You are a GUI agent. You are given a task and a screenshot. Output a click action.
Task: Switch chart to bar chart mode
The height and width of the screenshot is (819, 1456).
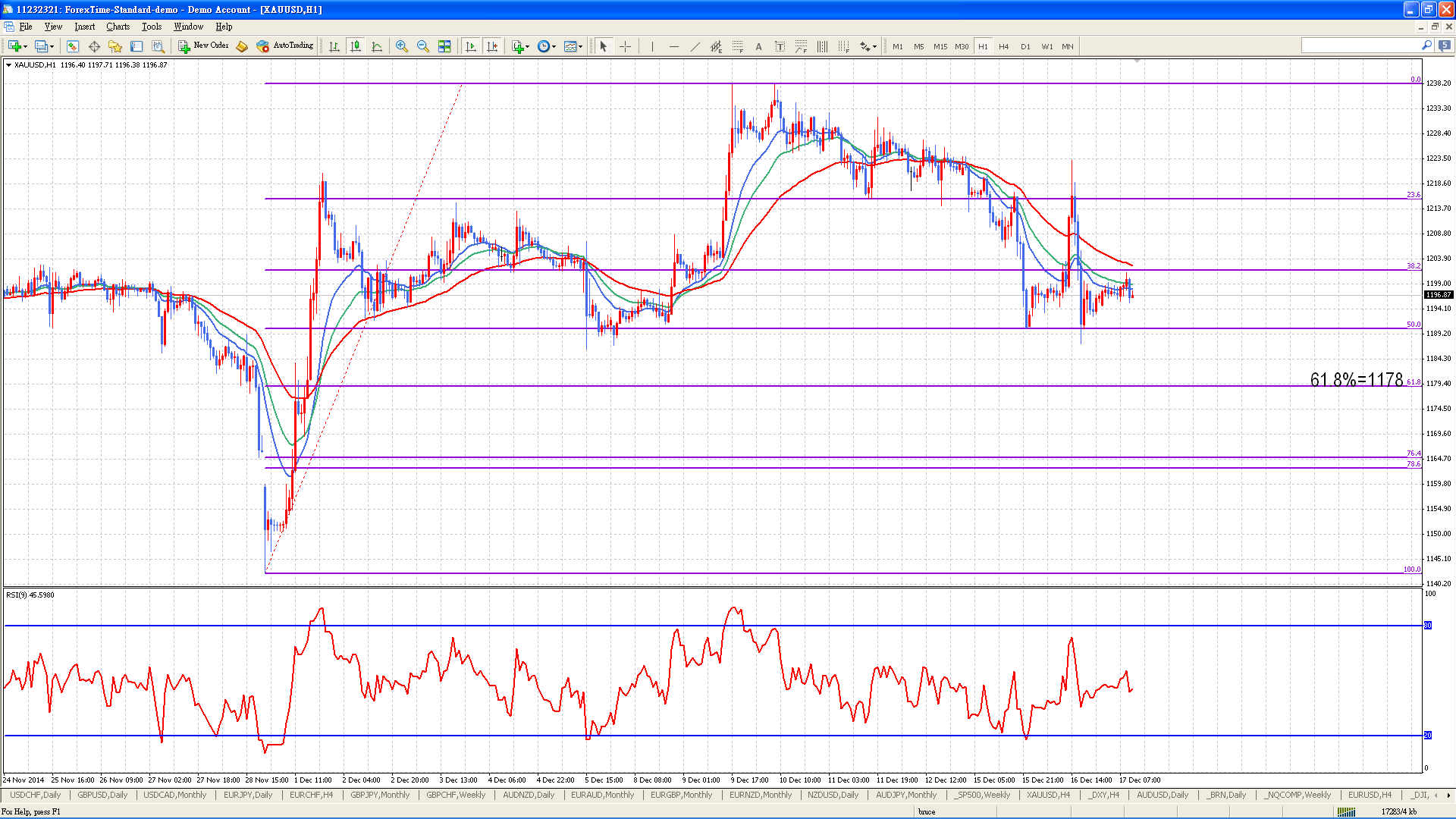(x=334, y=46)
